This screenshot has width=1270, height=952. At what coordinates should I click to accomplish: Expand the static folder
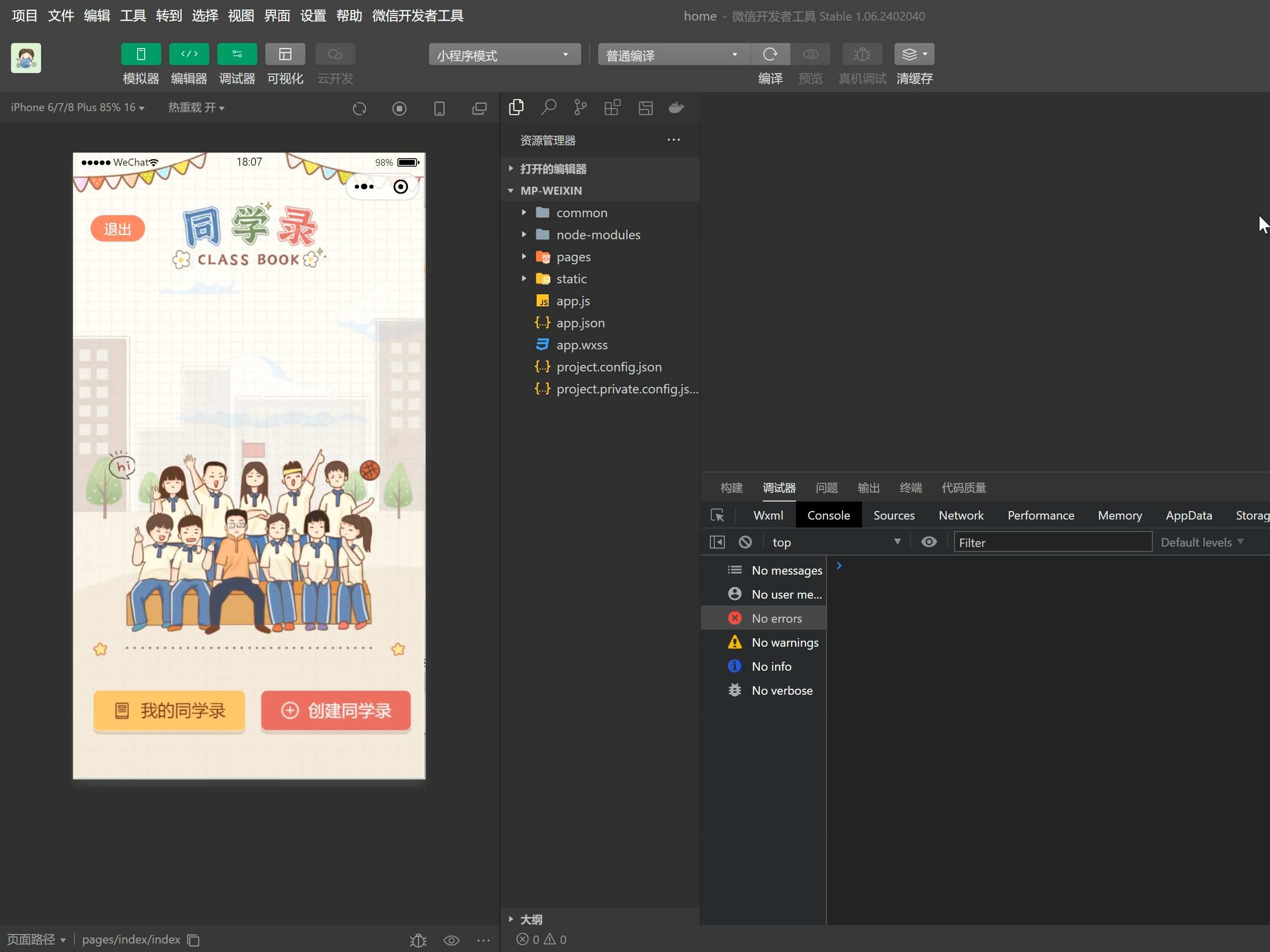point(600,278)
